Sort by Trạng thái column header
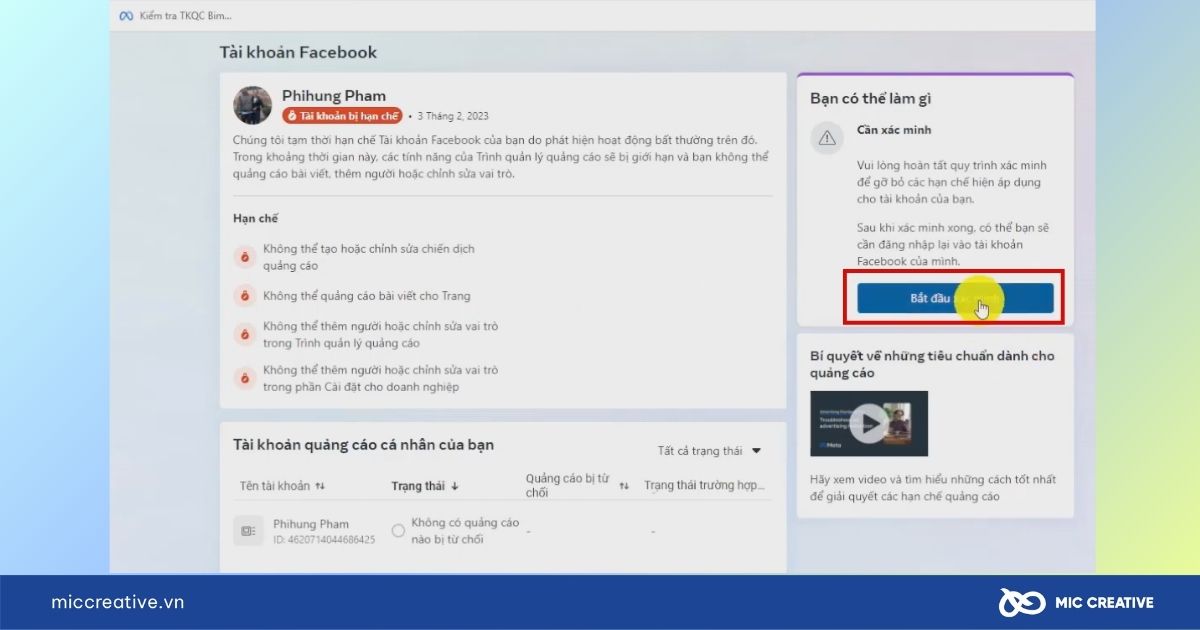The width and height of the screenshot is (1200, 630). point(425,486)
